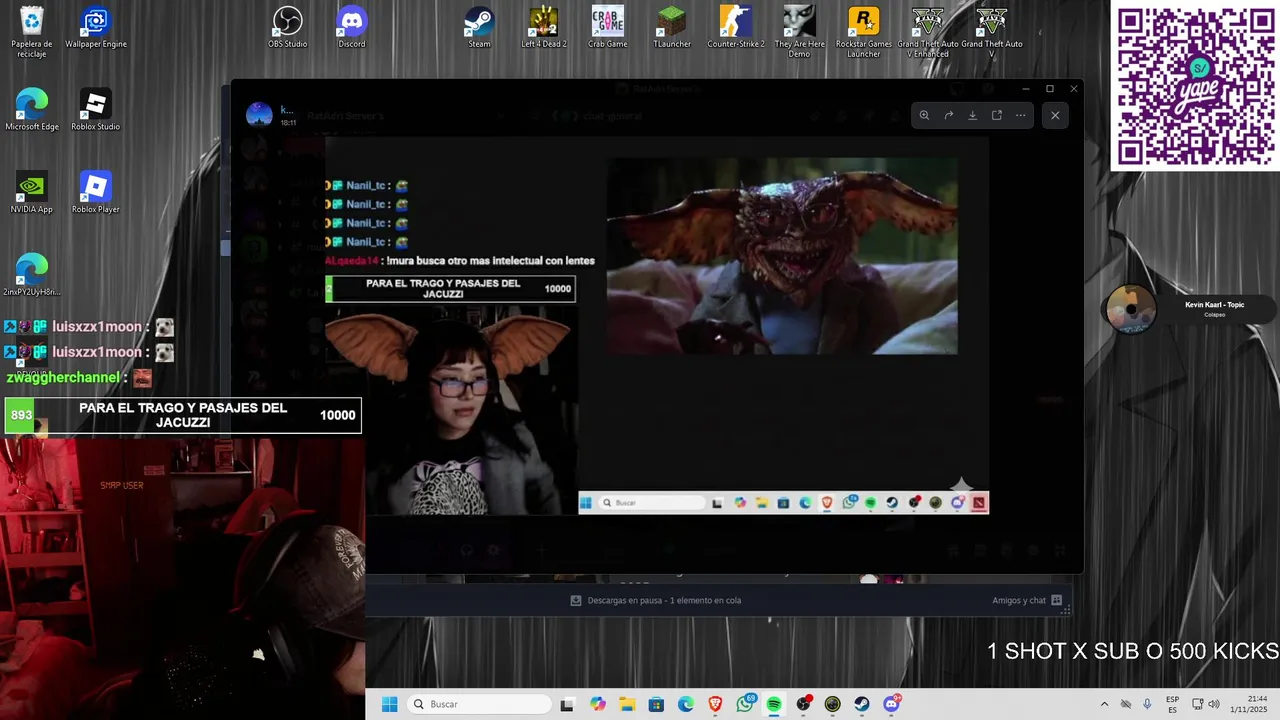The width and height of the screenshot is (1280, 720).
Task: Open image in browser via viewer toolbar
Action: (997, 115)
